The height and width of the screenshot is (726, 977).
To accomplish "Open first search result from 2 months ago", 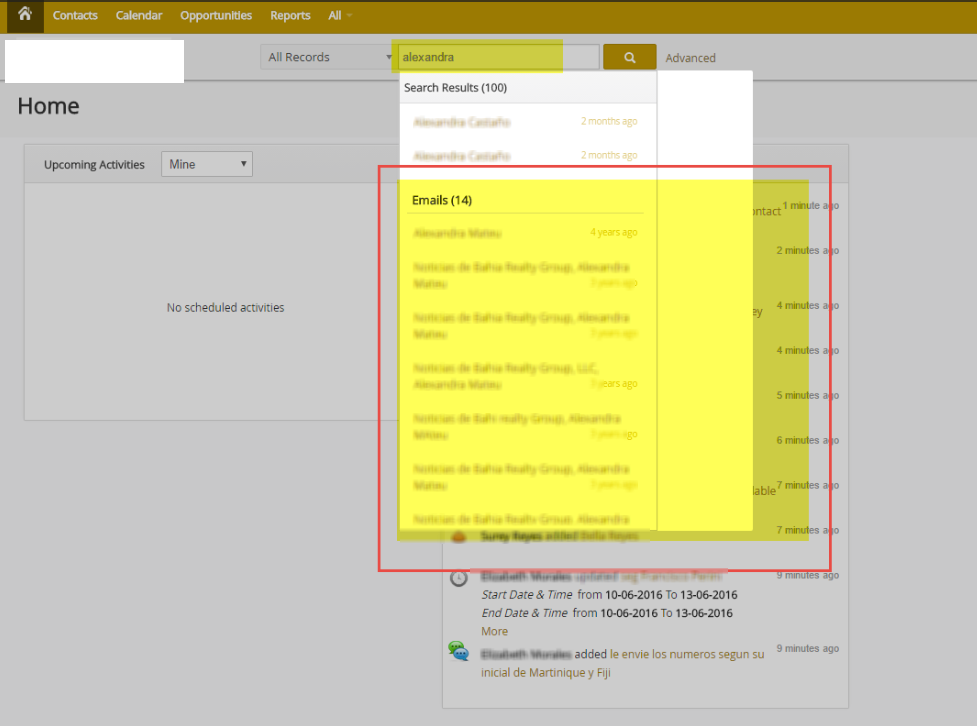I will click(x=461, y=121).
